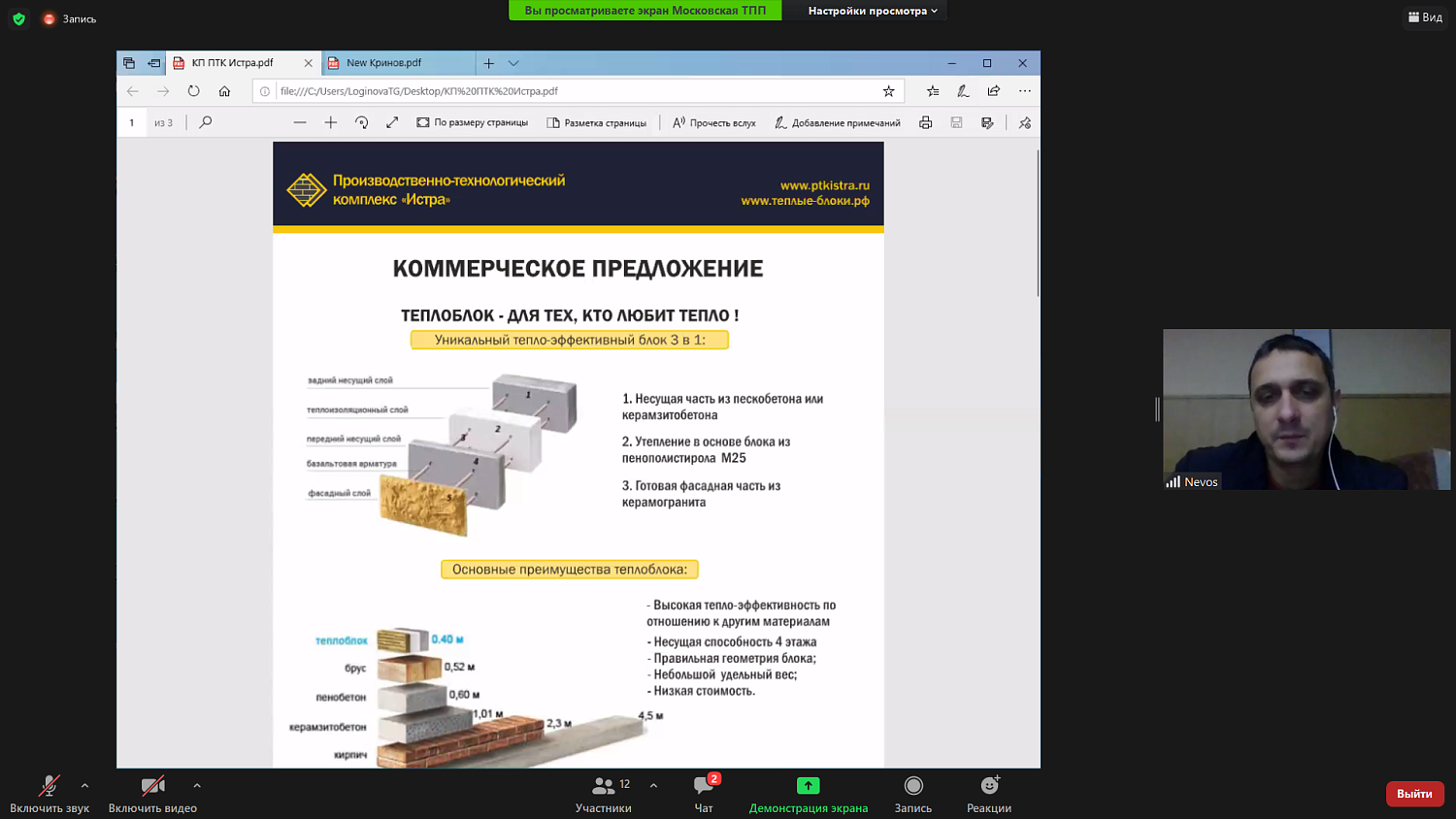This screenshot has height=819, width=1456.
Task: Open Edge settings and more menu
Action: 1024,91
